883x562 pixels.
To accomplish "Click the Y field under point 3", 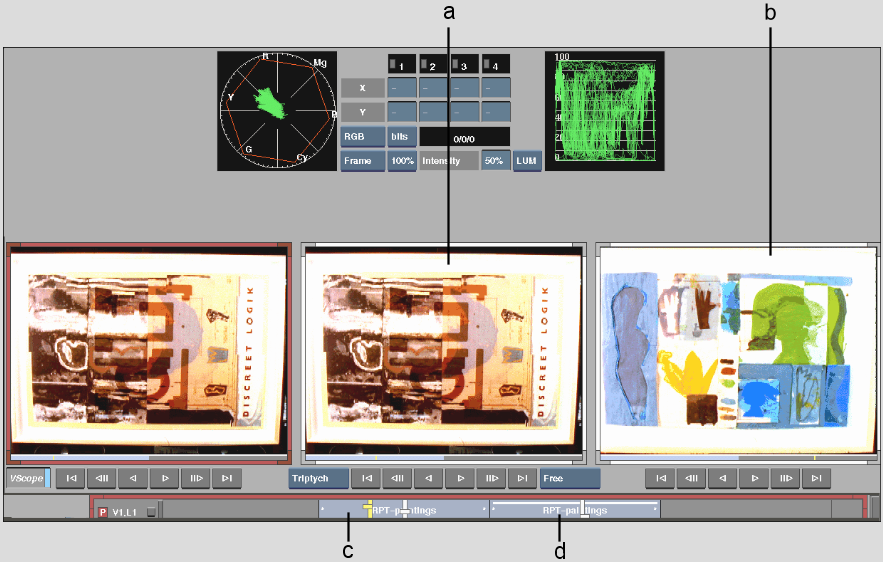I will click(x=465, y=112).
